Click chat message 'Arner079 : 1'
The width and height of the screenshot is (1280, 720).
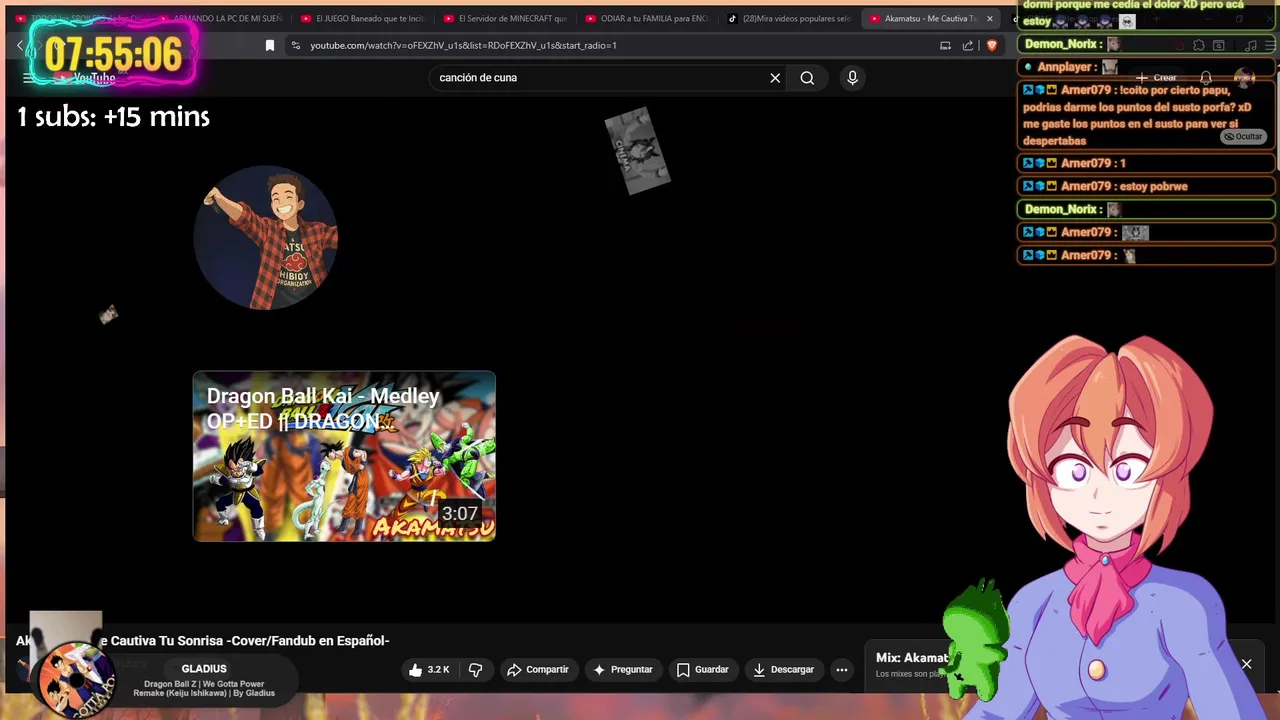click(1146, 163)
